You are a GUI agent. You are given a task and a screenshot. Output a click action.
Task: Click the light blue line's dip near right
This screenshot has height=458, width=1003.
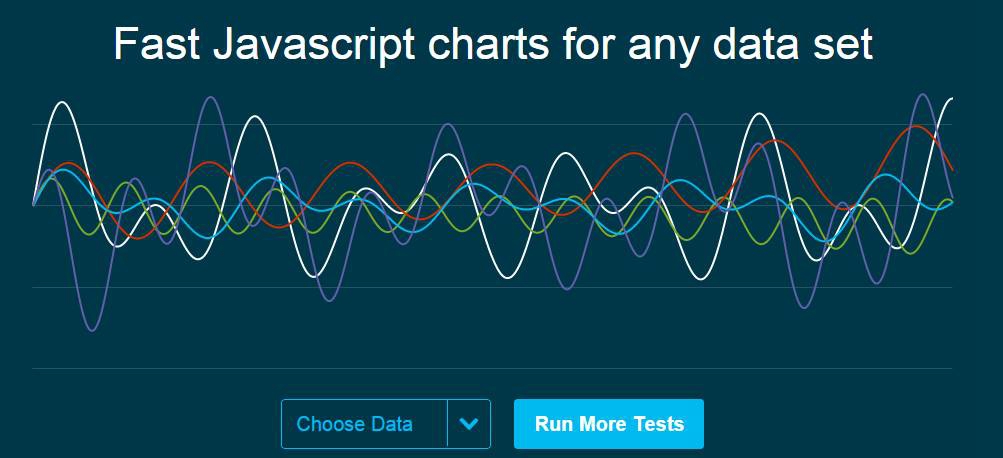(829, 242)
